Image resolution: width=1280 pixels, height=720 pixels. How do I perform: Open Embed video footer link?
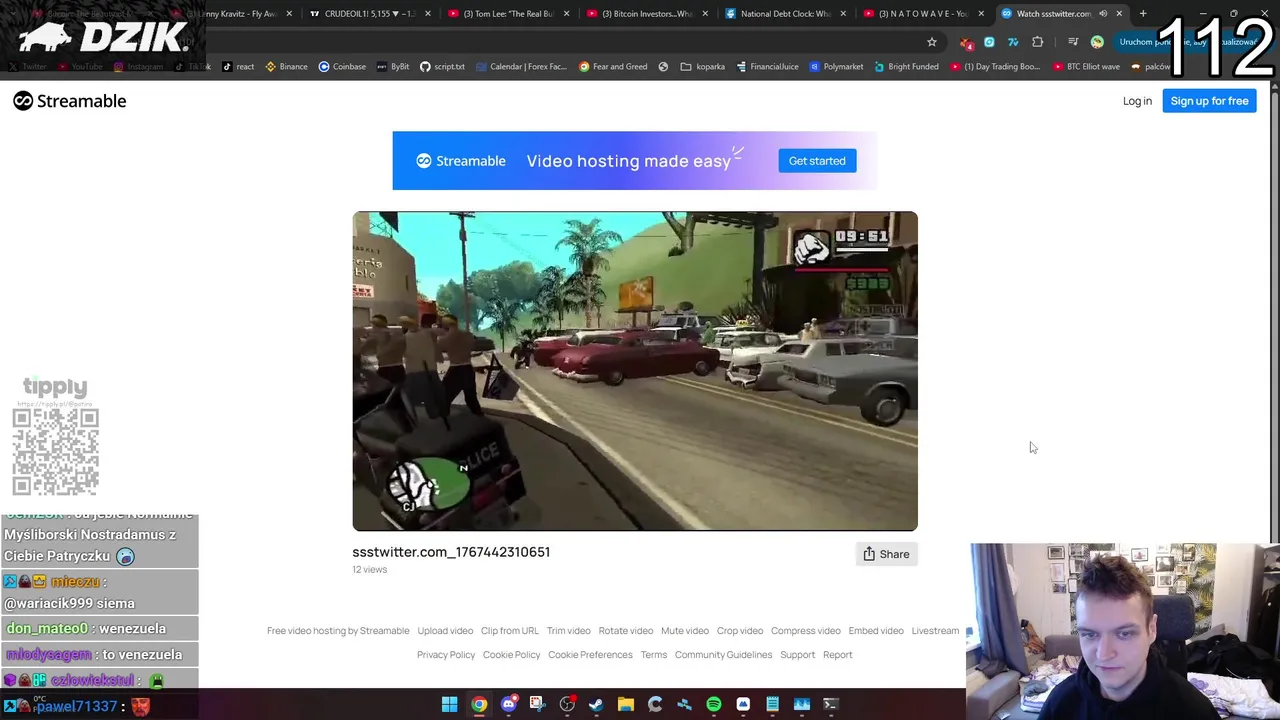876,631
